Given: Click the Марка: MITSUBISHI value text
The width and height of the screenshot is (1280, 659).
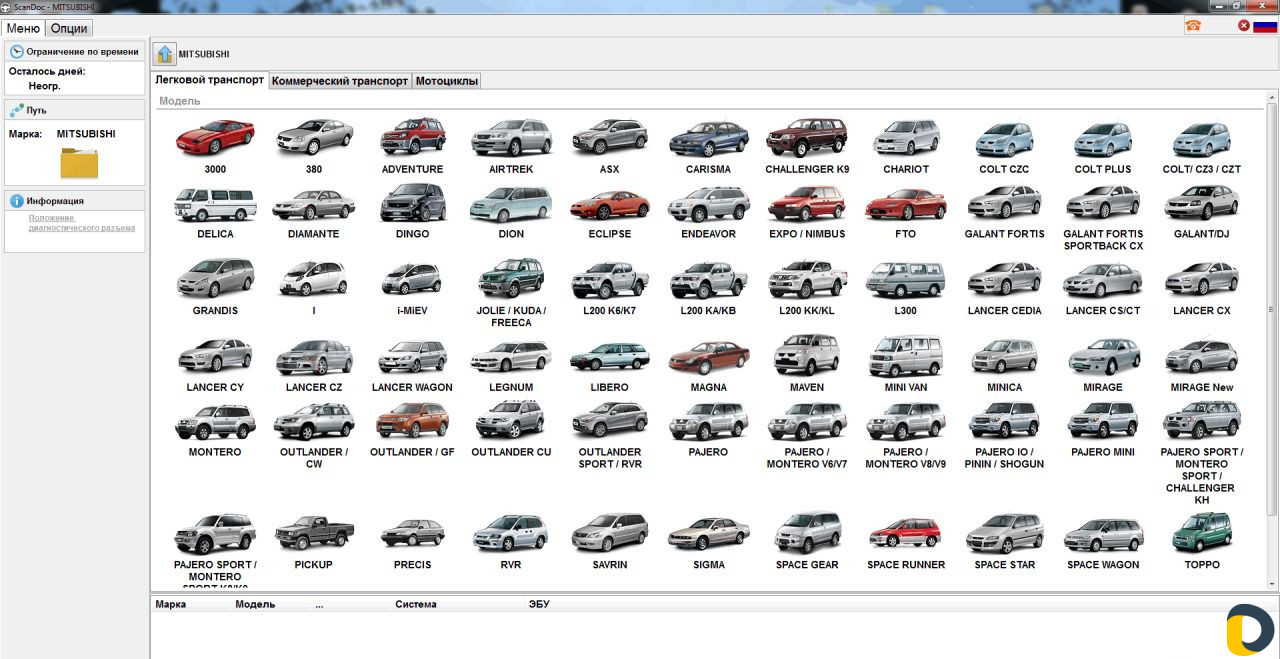Looking at the screenshot, I should 85,134.
